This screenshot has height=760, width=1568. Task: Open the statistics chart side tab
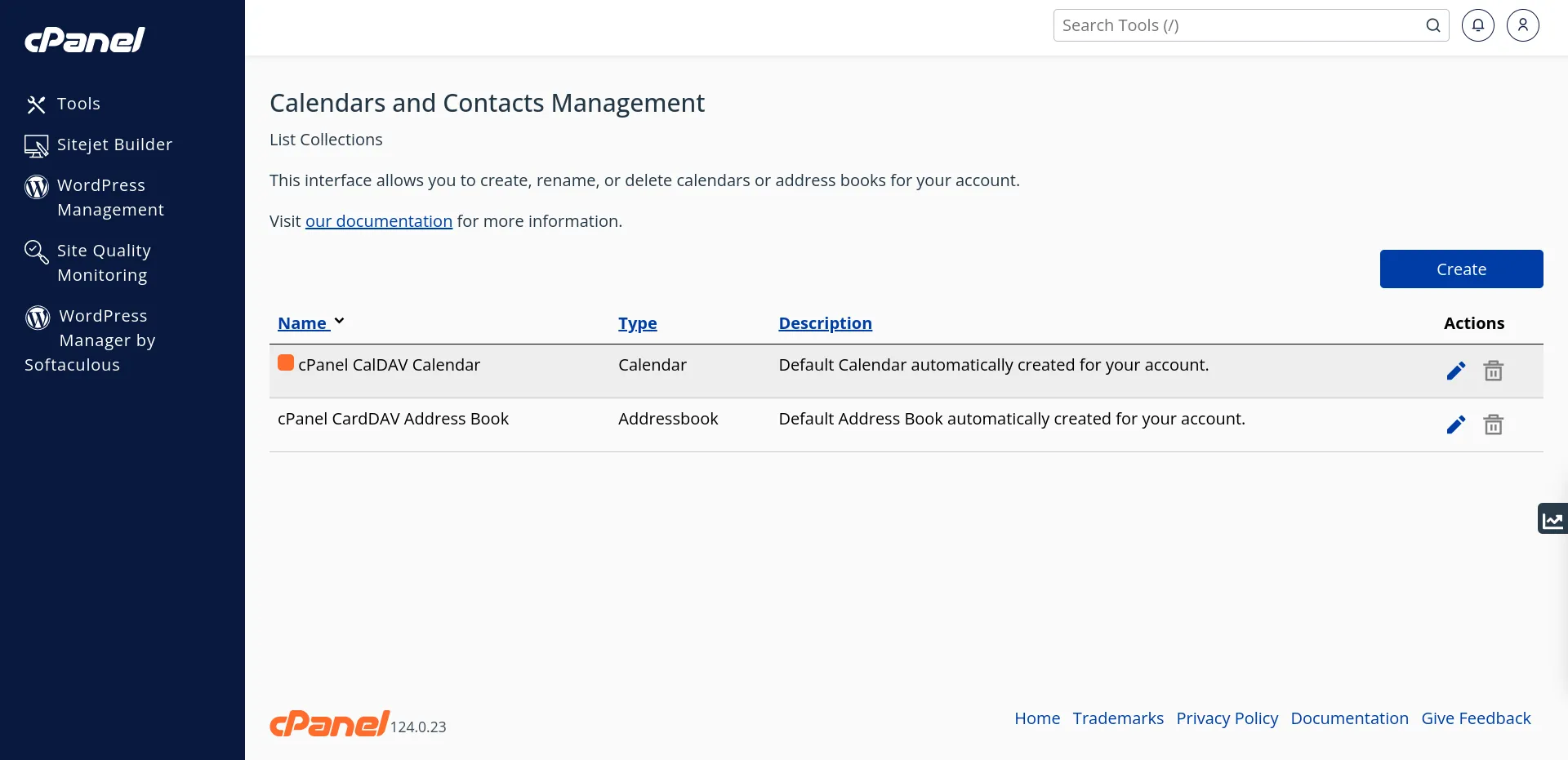pyautogui.click(x=1552, y=518)
